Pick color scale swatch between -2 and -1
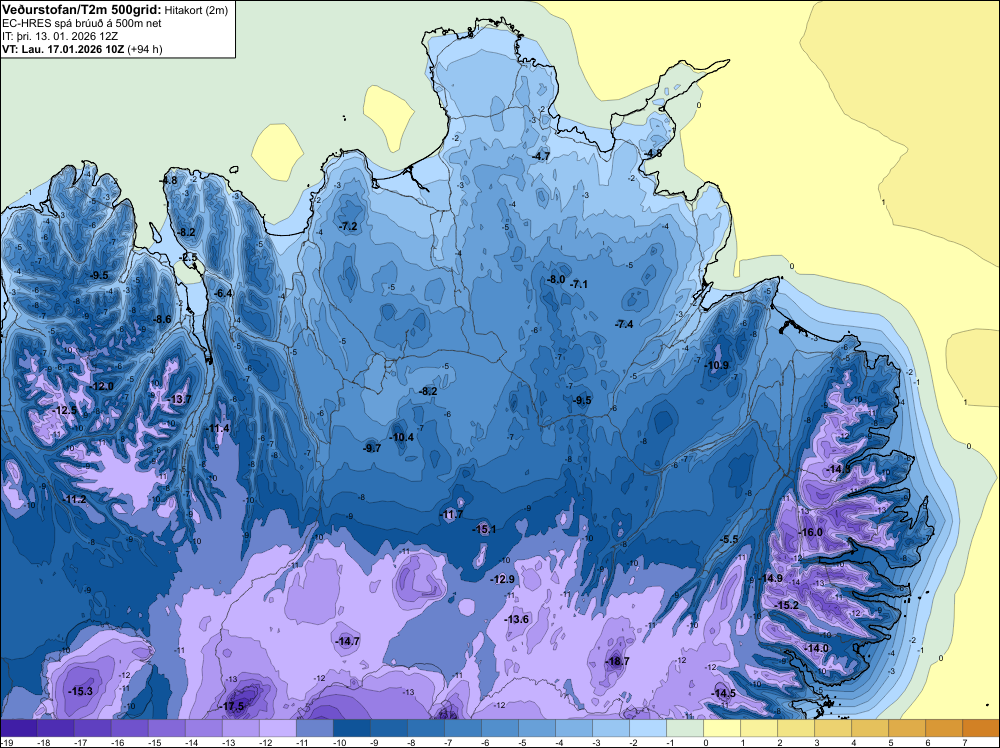The width and height of the screenshot is (1000, 748). point(647,728)
